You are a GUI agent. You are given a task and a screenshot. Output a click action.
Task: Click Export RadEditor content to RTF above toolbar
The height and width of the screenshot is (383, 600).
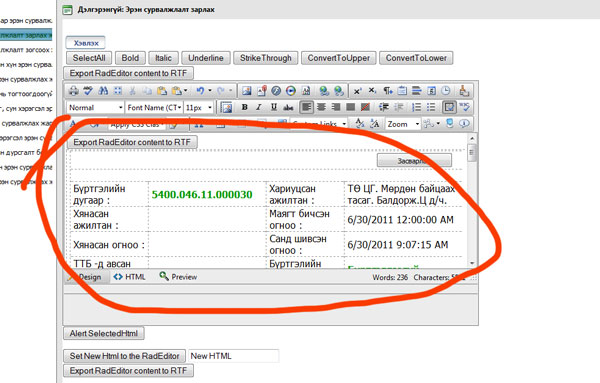tap(128, 73)
